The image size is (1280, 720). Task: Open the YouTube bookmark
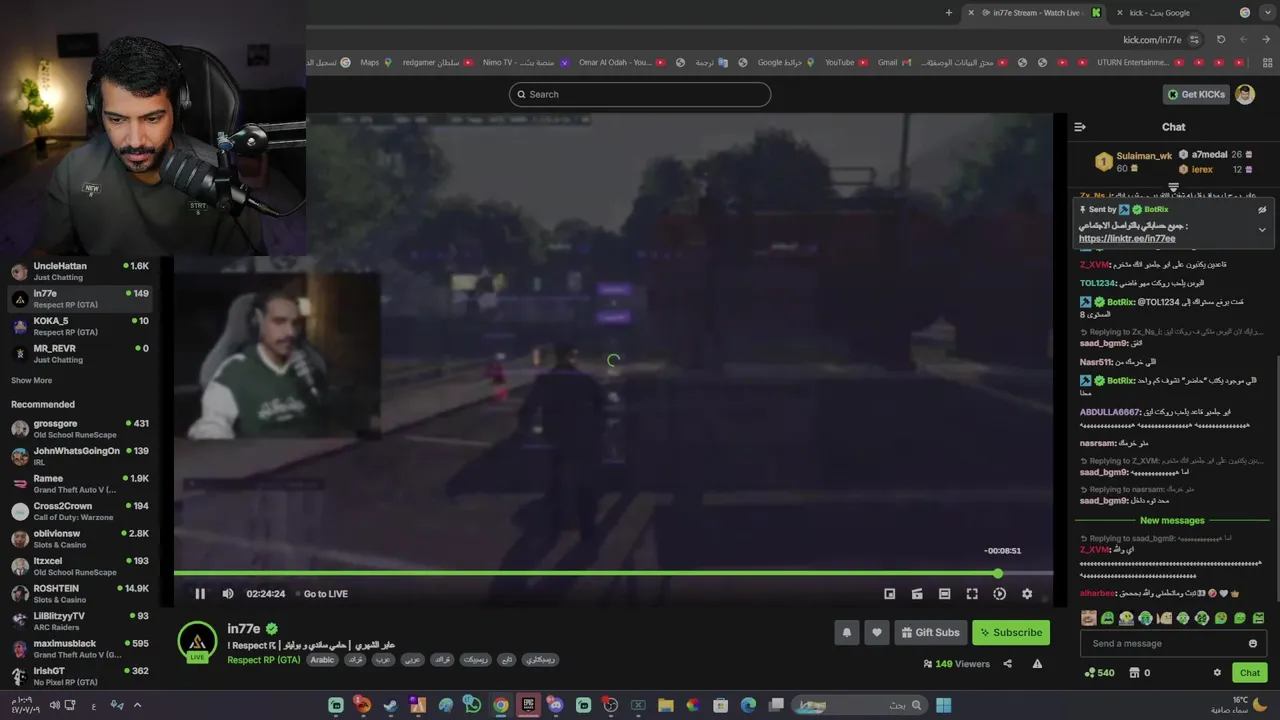coord(846,63)
